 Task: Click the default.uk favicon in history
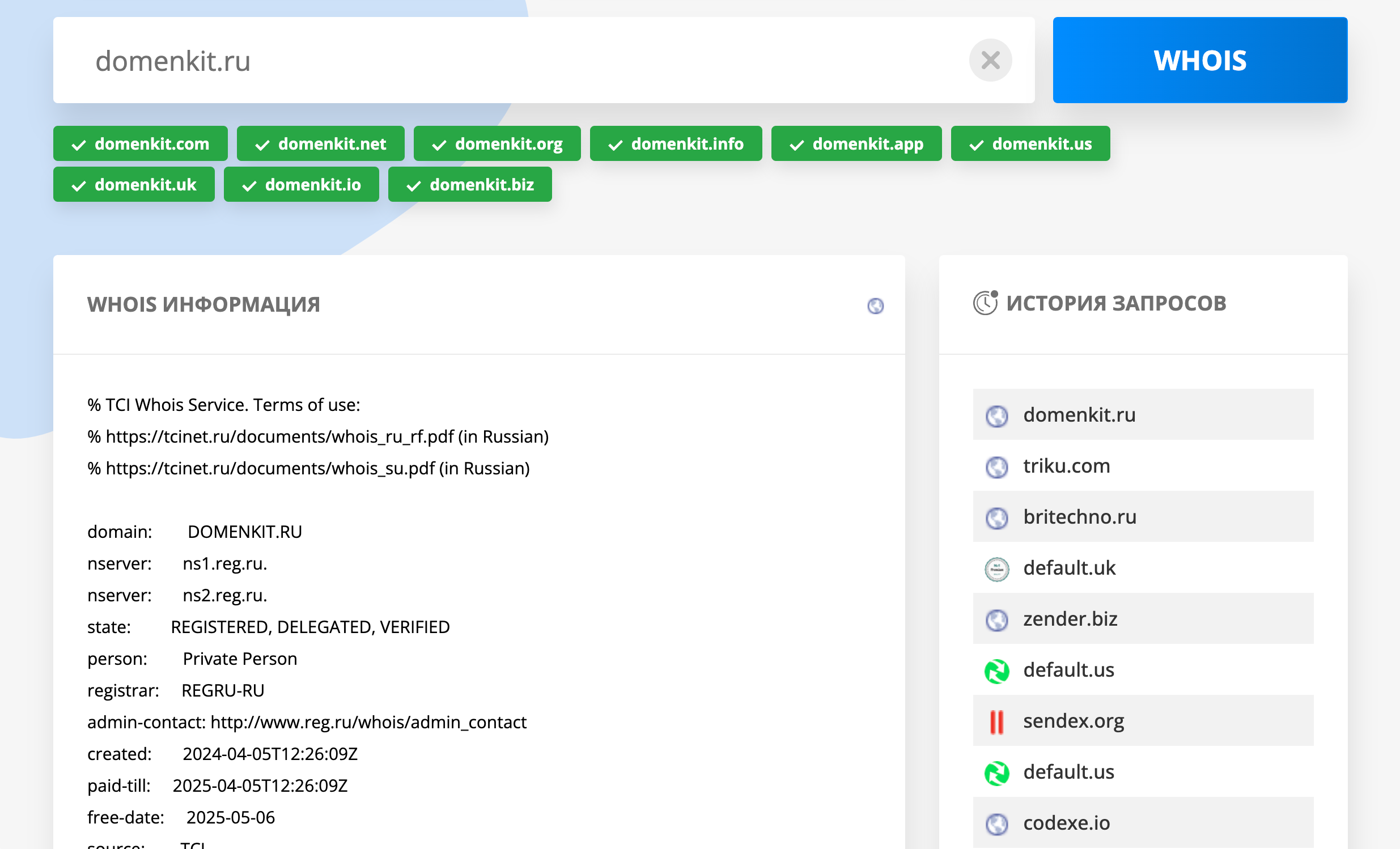(x=996, y=569)
